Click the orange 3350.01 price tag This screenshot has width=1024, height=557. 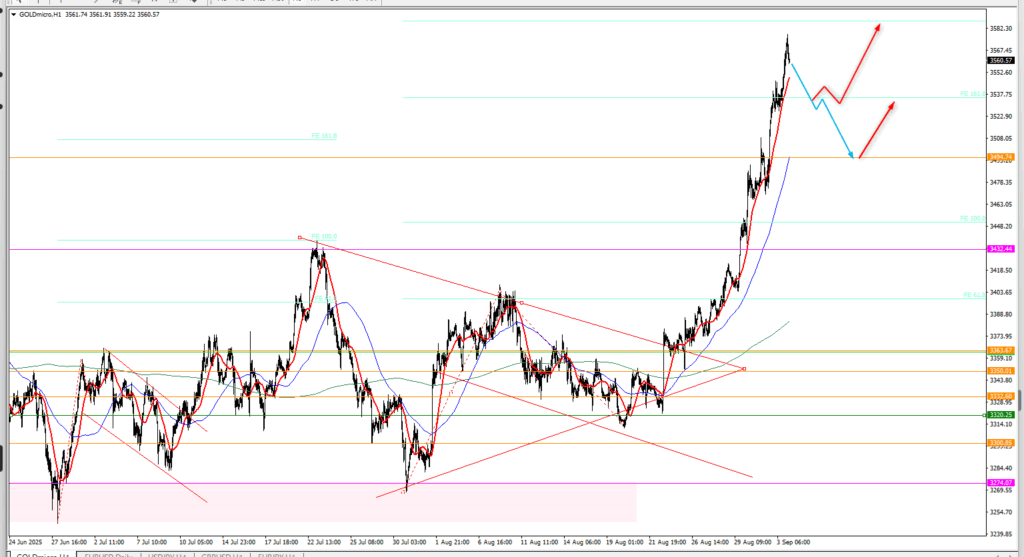tap(1001, 371)
